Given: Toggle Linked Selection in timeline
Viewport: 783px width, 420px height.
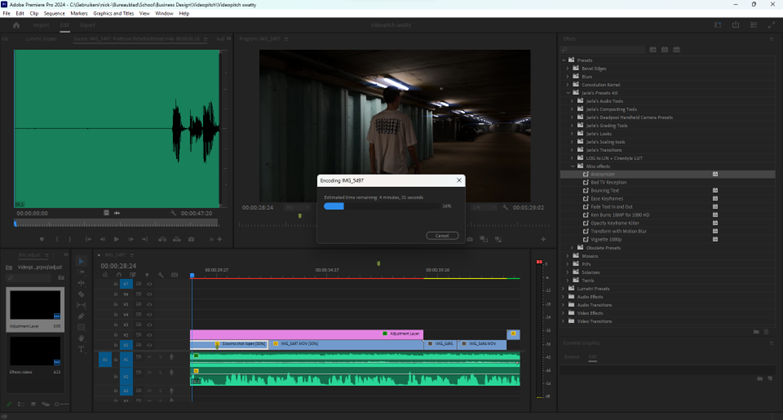Looking at the screenshot, I should (133, 275).
